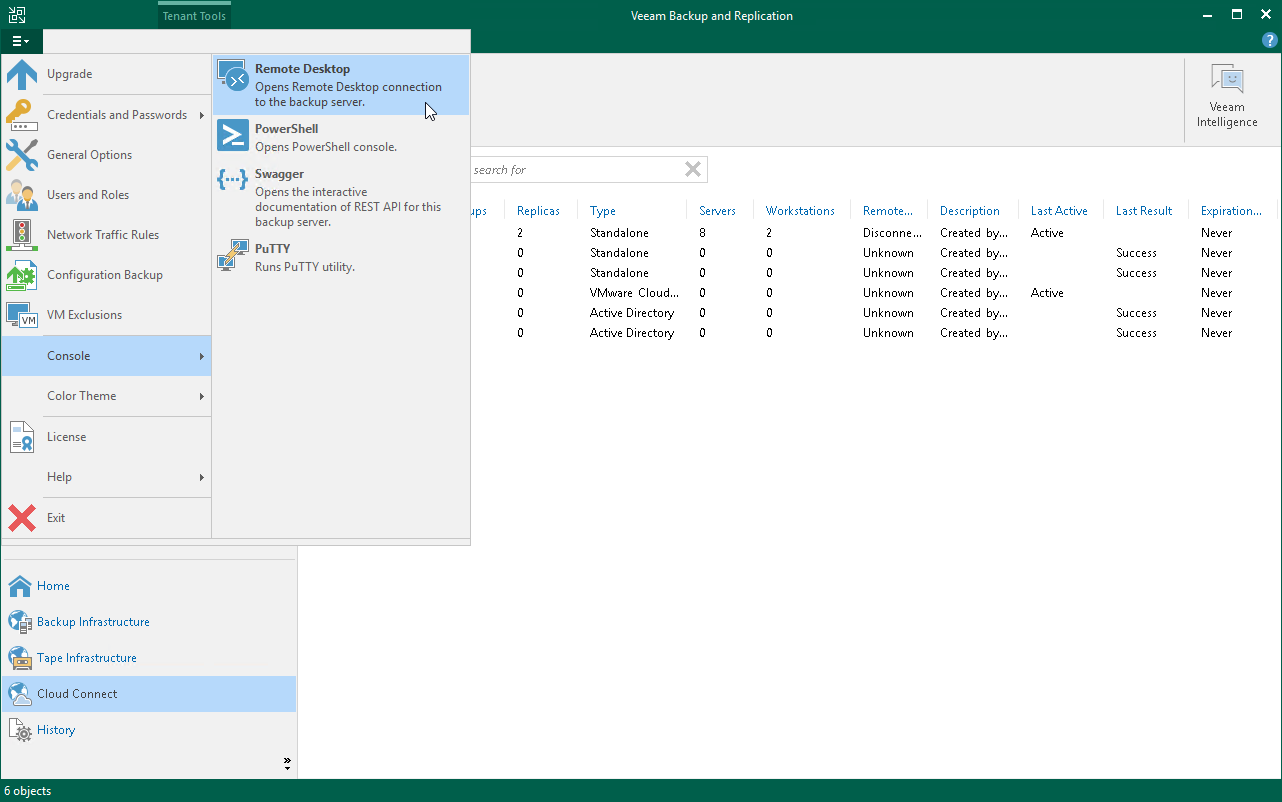The height and width of the screenshot is (802, 1282).
Task: Click the help question mark icon
Action: tap(1269, 41)
